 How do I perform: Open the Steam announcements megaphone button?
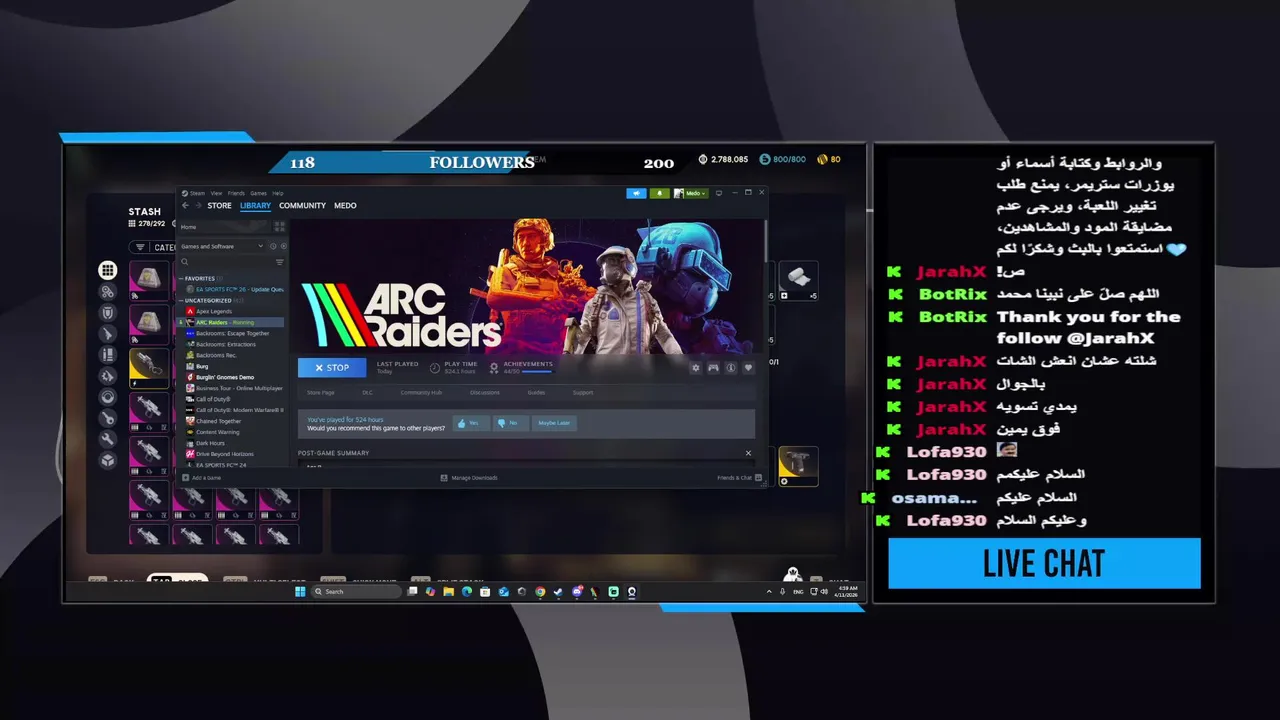[636, 193]
